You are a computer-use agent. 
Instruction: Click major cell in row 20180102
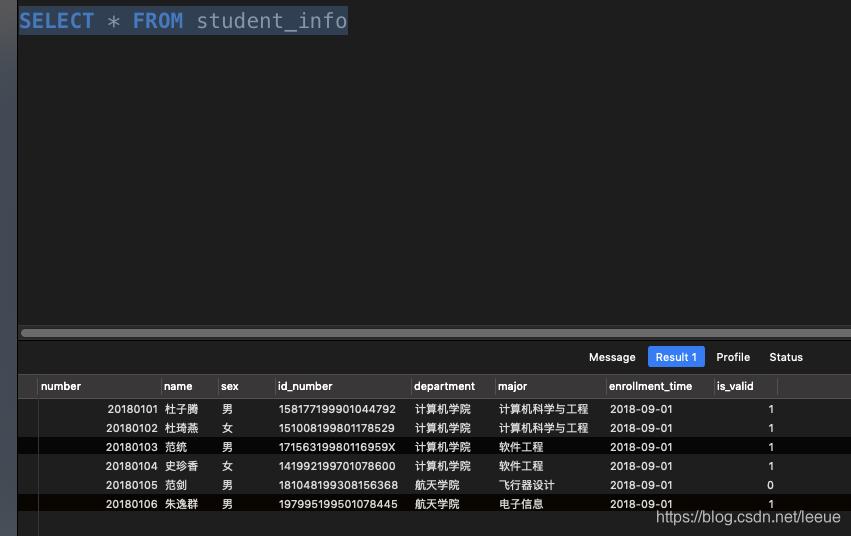(x=543, y=428)
